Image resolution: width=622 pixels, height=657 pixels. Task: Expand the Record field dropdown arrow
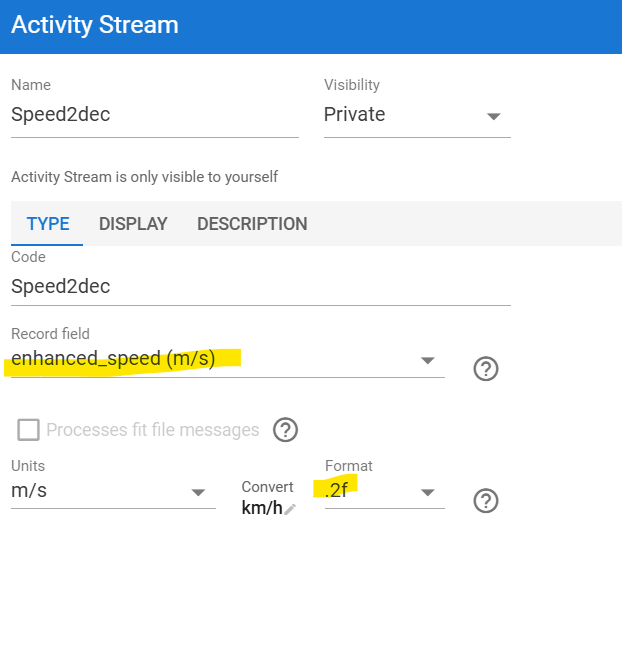pos(427,360)
